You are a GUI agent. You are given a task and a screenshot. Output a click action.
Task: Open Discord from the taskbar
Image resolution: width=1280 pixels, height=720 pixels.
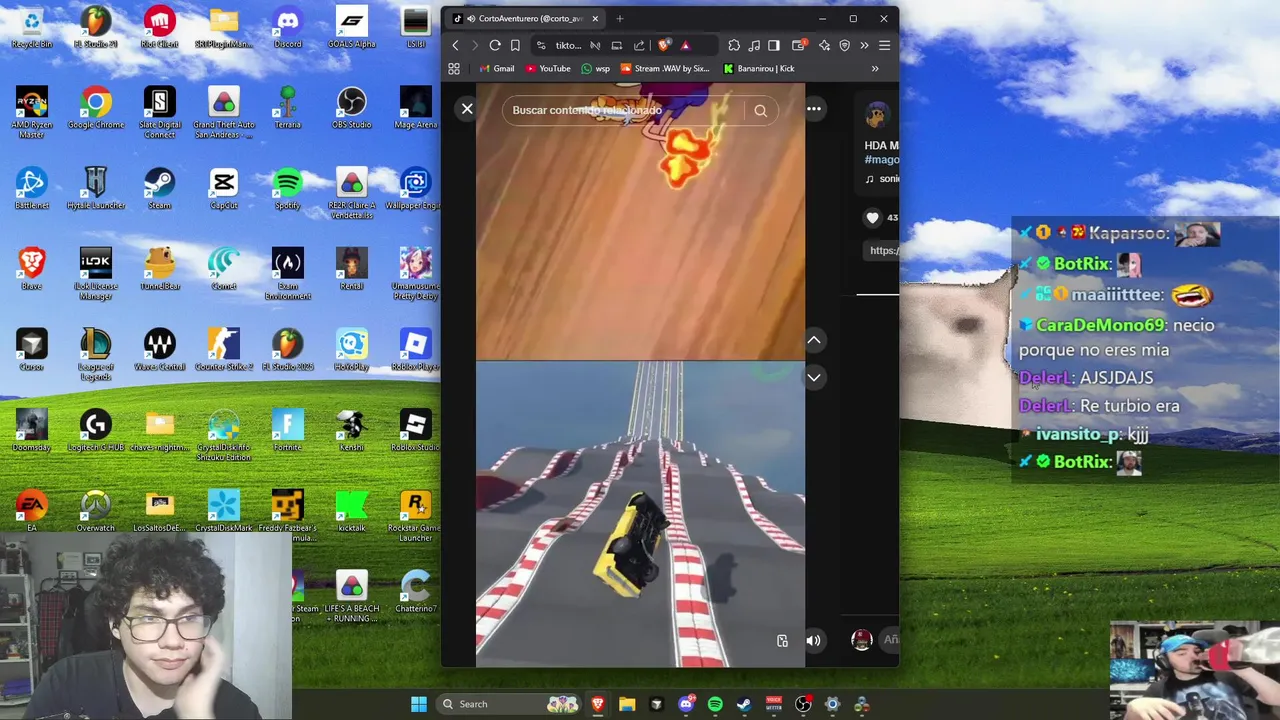click(686, 704)
